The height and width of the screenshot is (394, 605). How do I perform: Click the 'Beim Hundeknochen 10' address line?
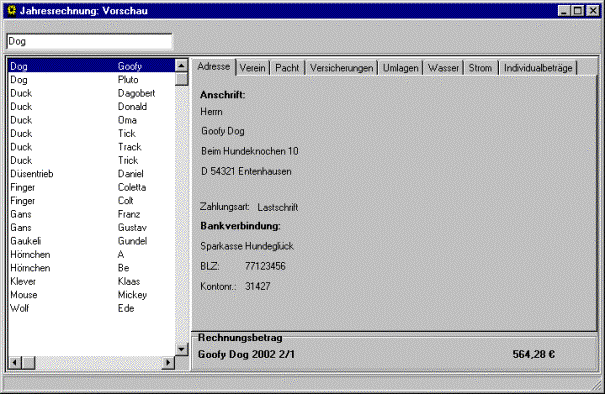(x=250, y=151)
